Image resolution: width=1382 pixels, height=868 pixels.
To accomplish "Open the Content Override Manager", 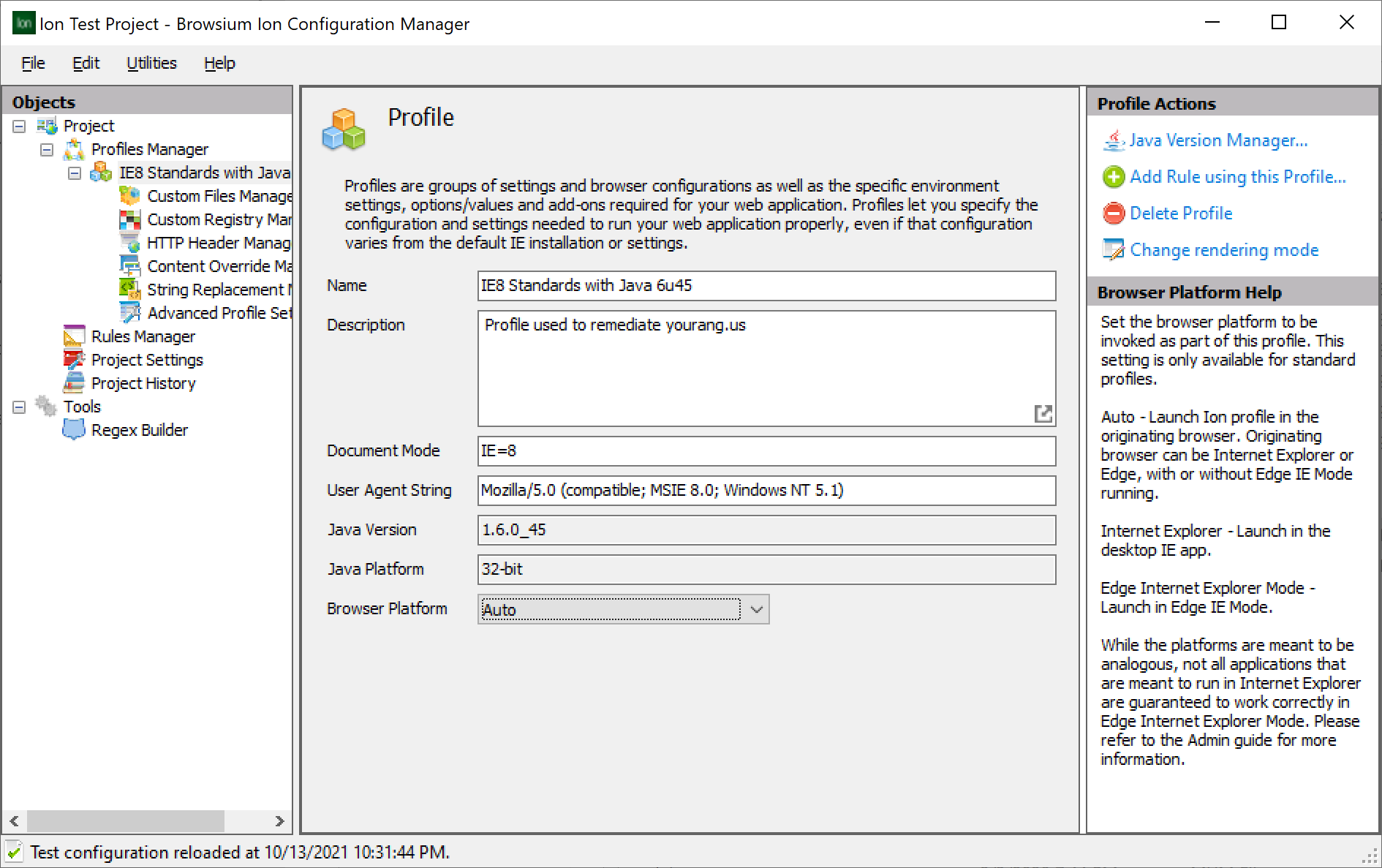I will click(x=130, y=265).
